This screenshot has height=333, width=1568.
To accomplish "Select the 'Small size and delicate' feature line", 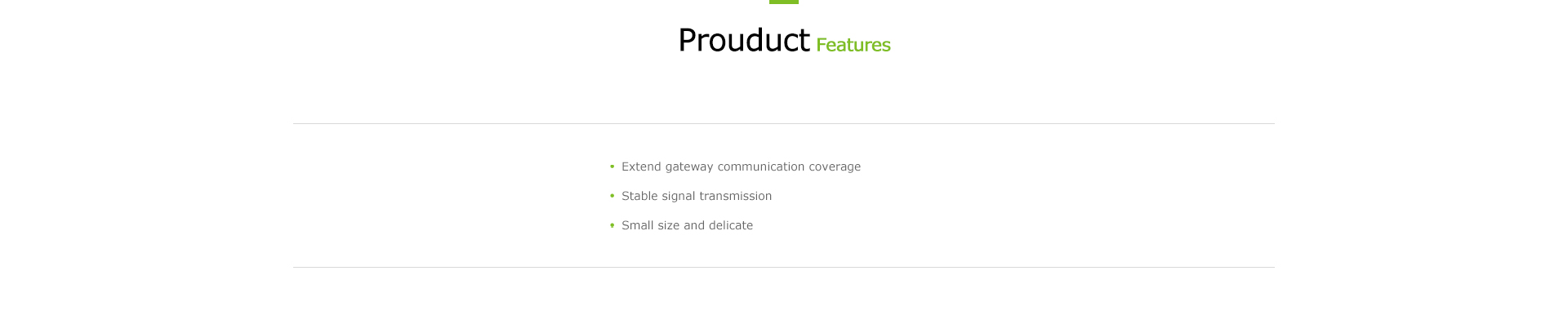I will (687, 225).
